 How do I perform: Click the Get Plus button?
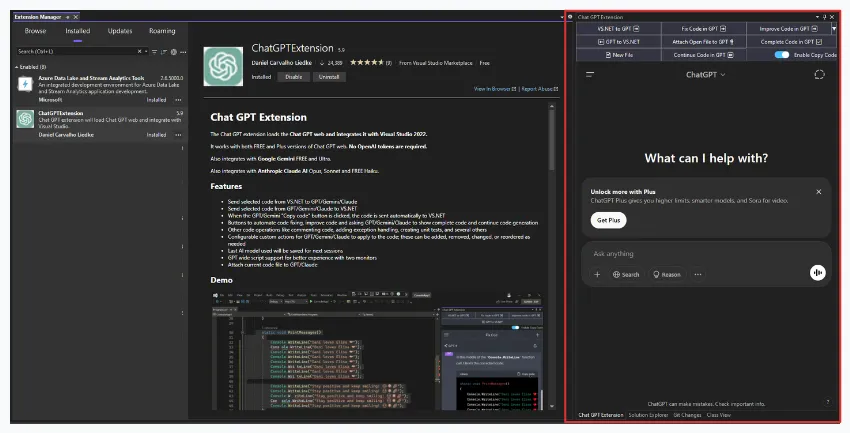[x=607, y=219]
